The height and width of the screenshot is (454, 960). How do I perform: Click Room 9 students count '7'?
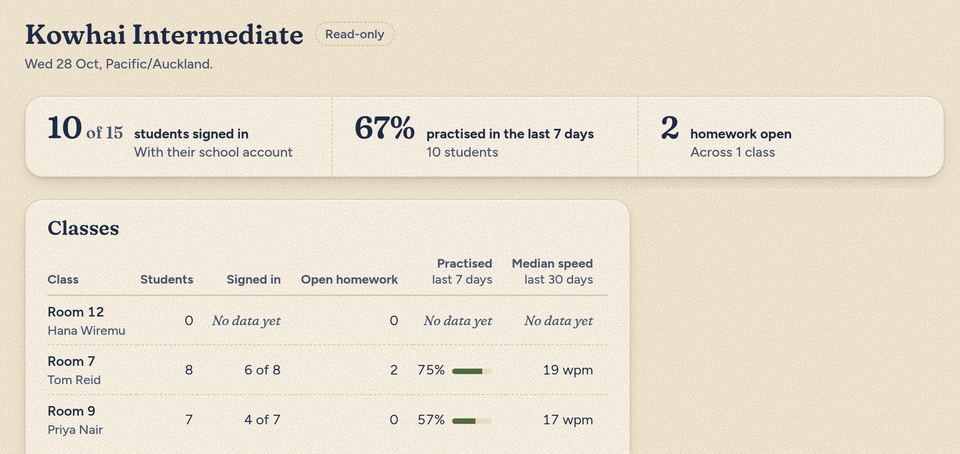point(189,420)
